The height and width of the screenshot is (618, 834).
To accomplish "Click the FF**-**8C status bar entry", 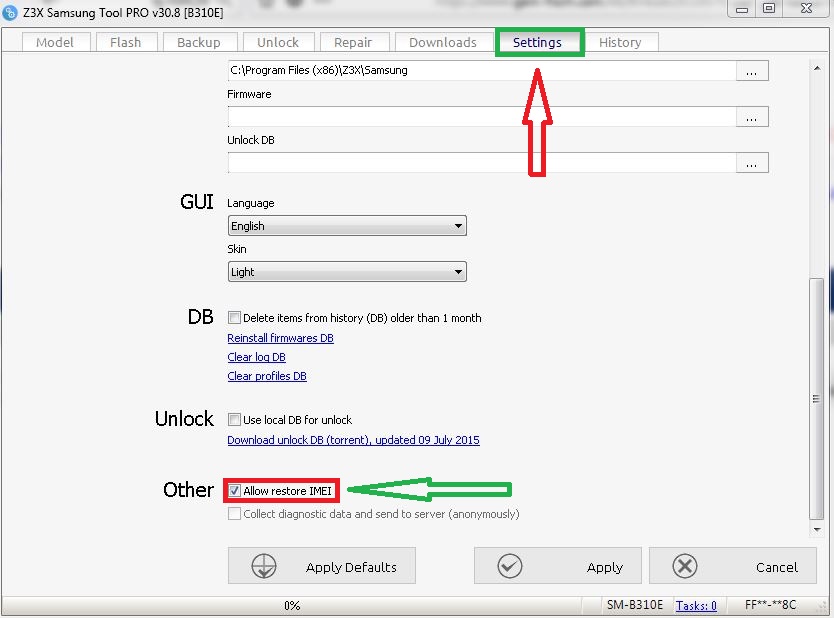I will point(771,605).
